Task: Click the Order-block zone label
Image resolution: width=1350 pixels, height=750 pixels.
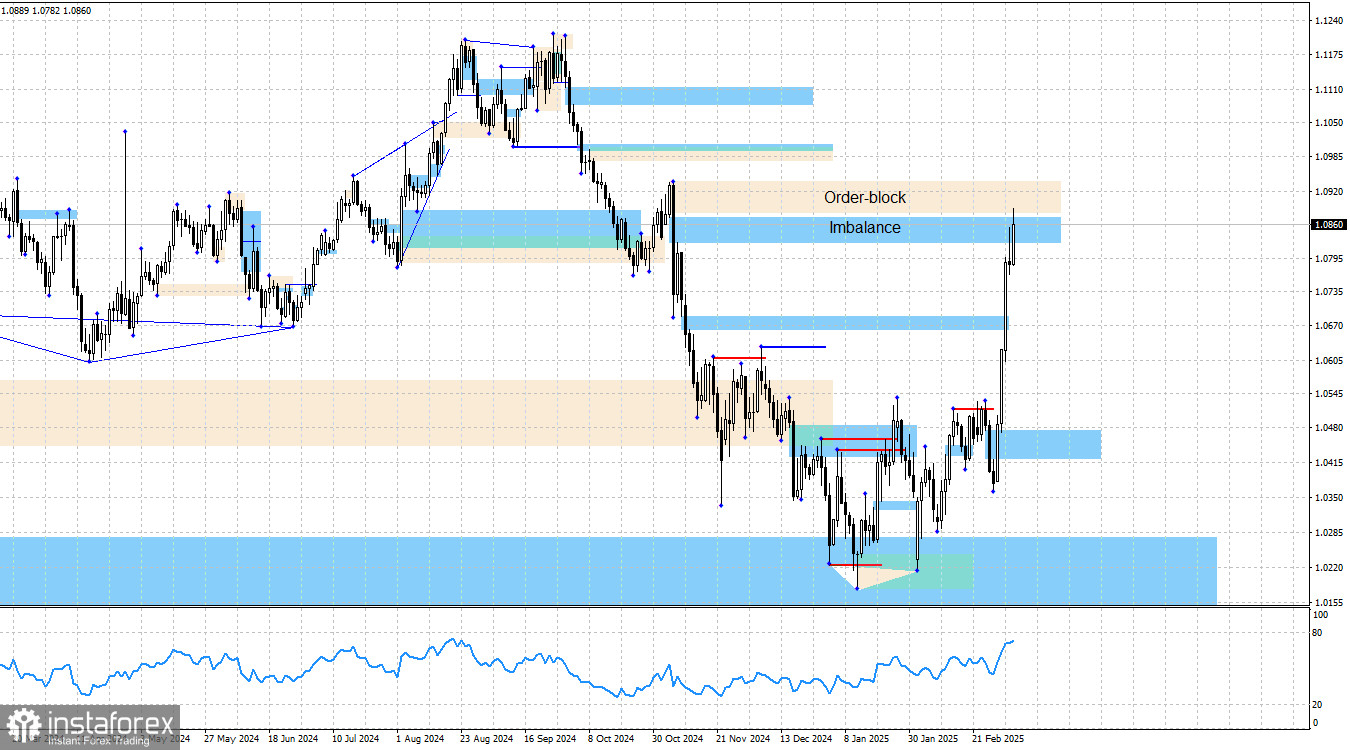Action: click(865, 198)
